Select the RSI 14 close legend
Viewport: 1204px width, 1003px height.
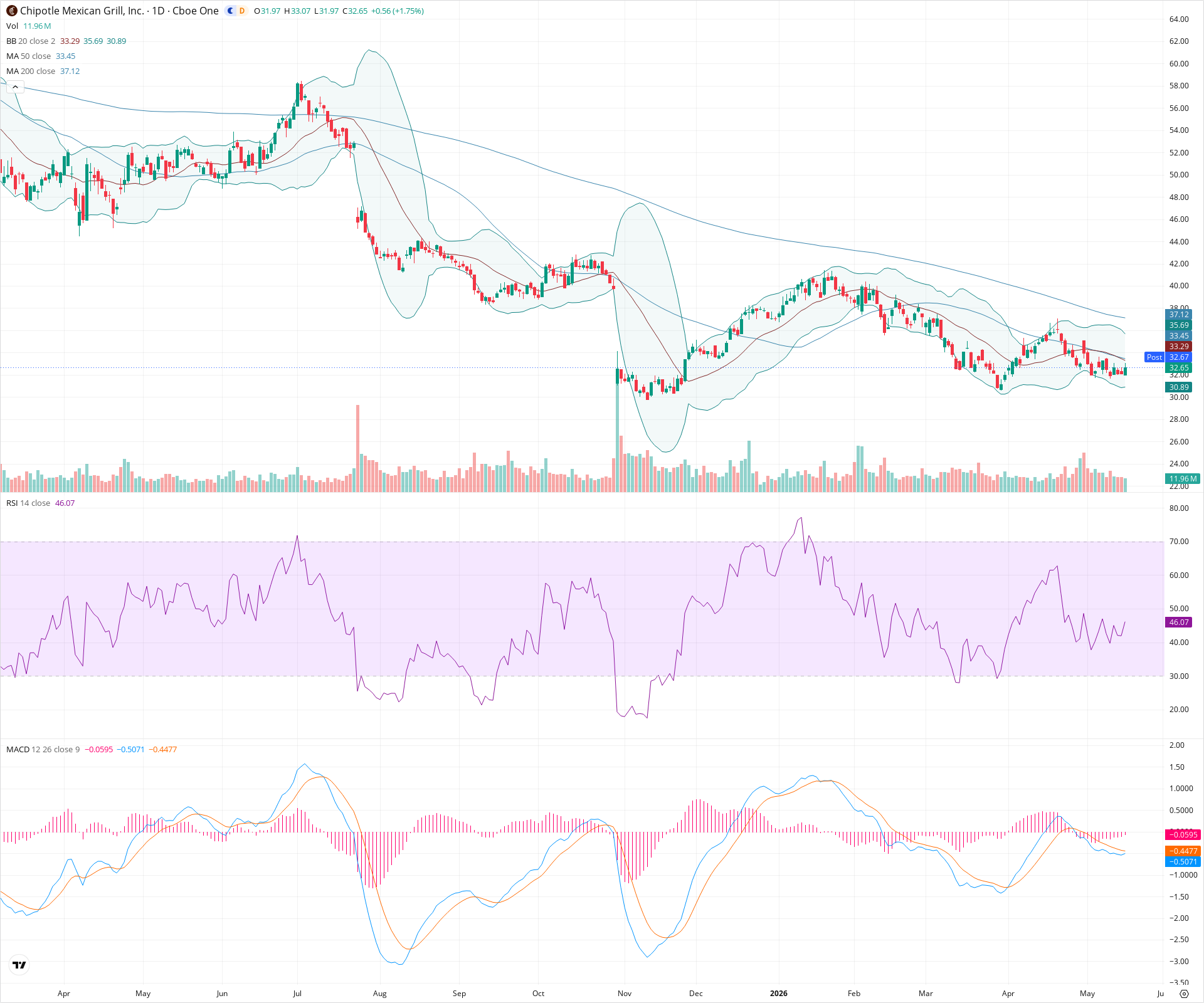coord(28,503)
